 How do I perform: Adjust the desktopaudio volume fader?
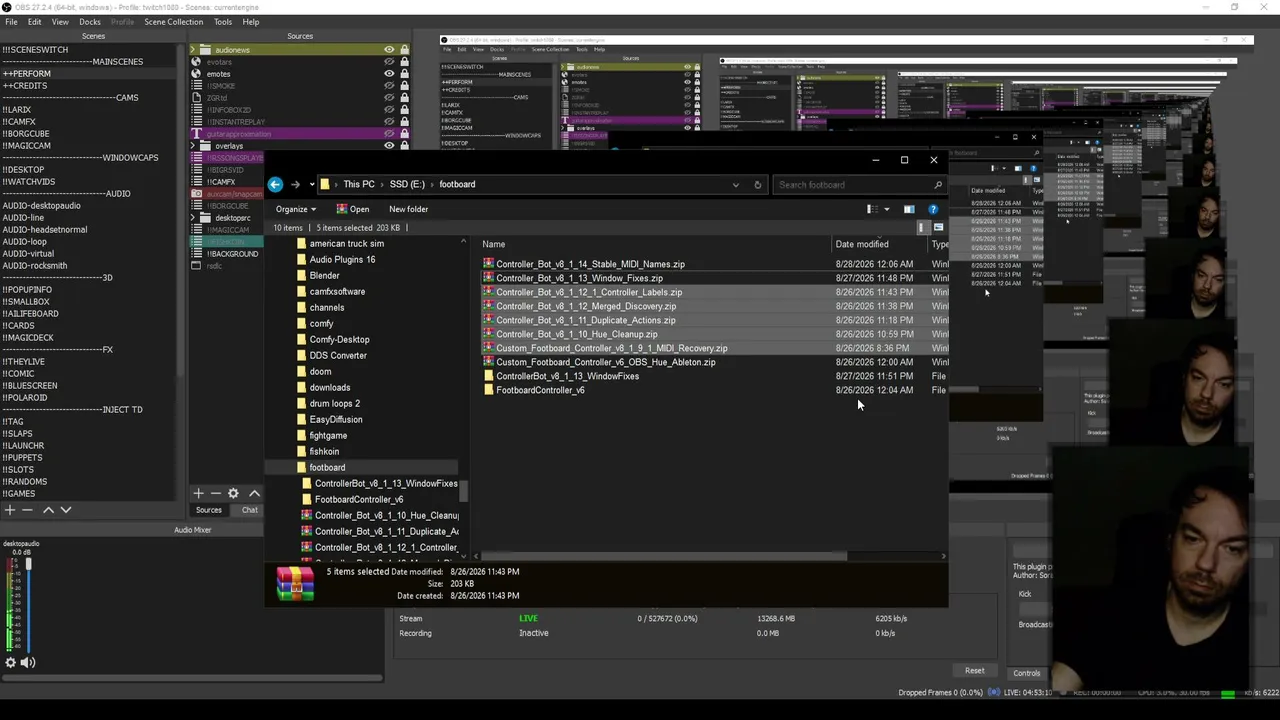click(28, 564)
